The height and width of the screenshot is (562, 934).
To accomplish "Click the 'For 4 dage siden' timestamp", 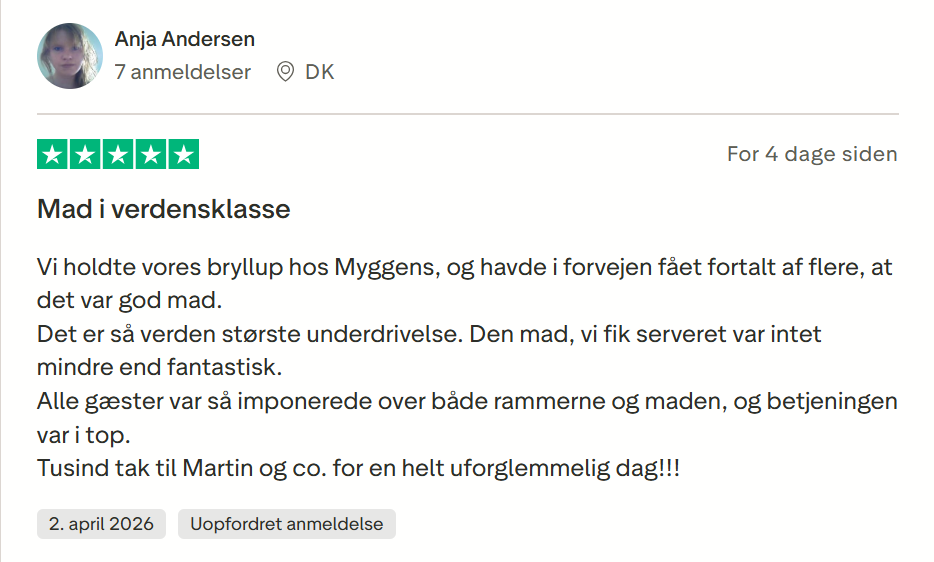I will click(x=812, y=154).
